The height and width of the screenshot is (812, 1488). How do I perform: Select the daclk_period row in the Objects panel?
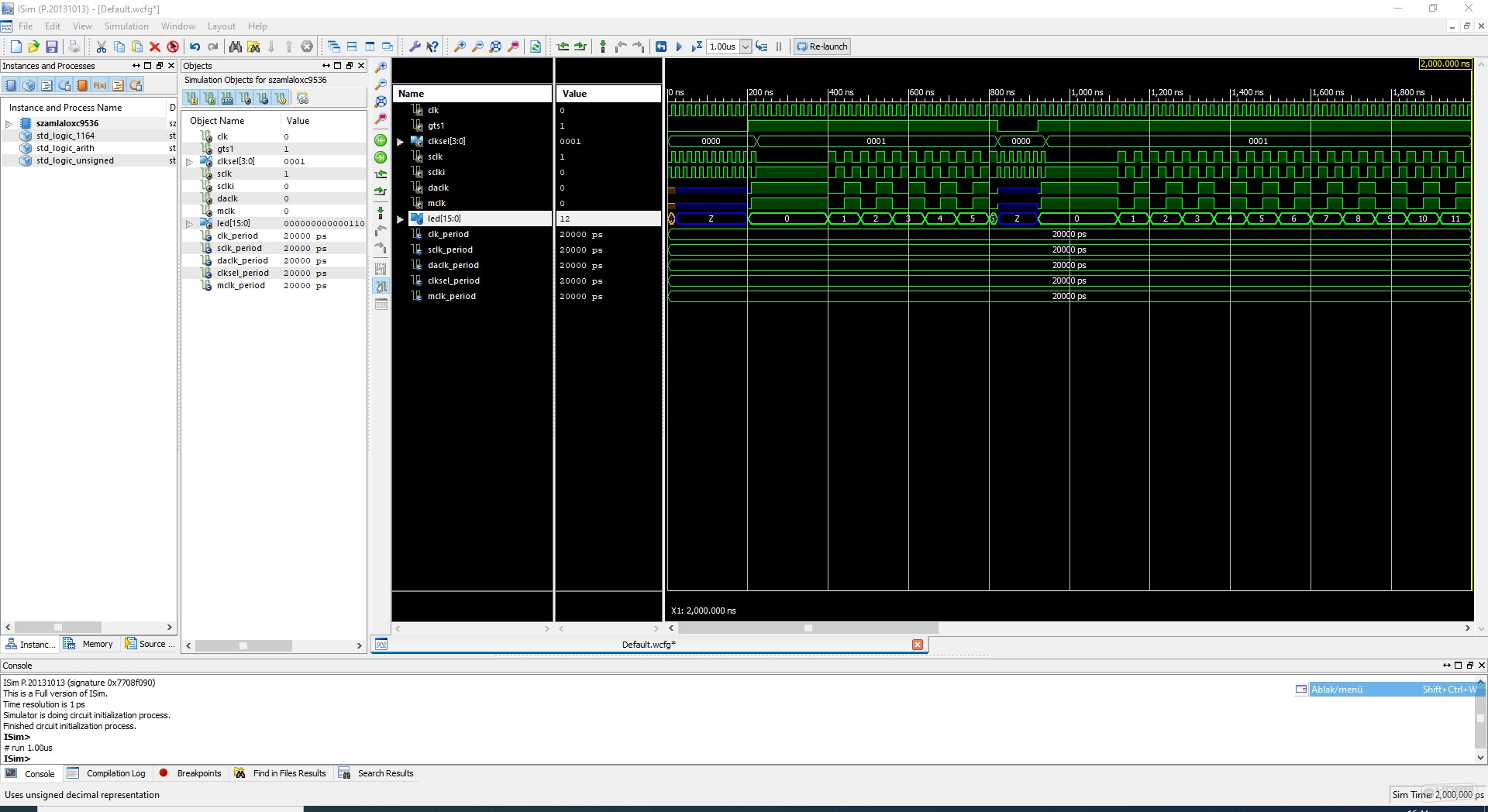coord(273,260)
